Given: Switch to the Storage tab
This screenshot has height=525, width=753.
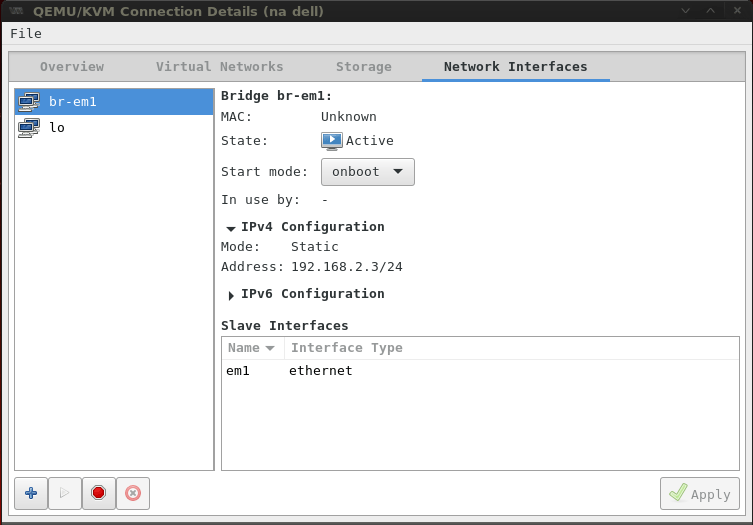Looking at the screenshot, I should click(364, 67).
